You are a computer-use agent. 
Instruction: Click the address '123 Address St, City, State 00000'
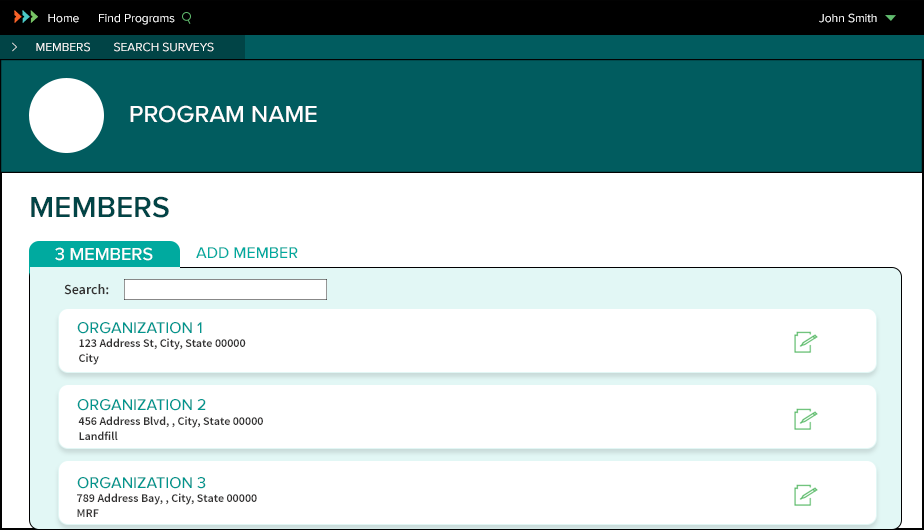point(162,343)
